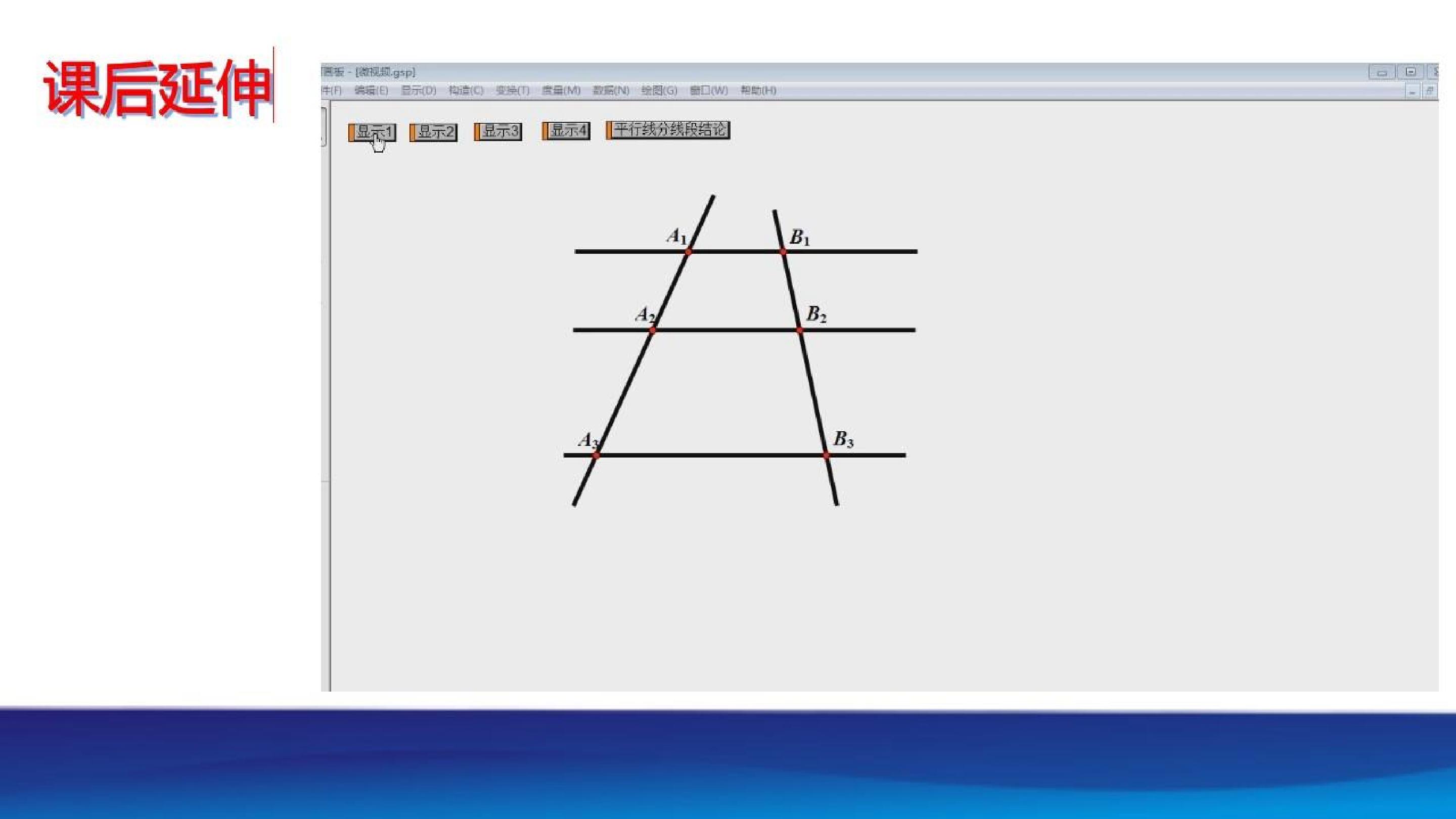Select point A1 on the top line
1456x819 pixels.
click(x=688, y=252)
